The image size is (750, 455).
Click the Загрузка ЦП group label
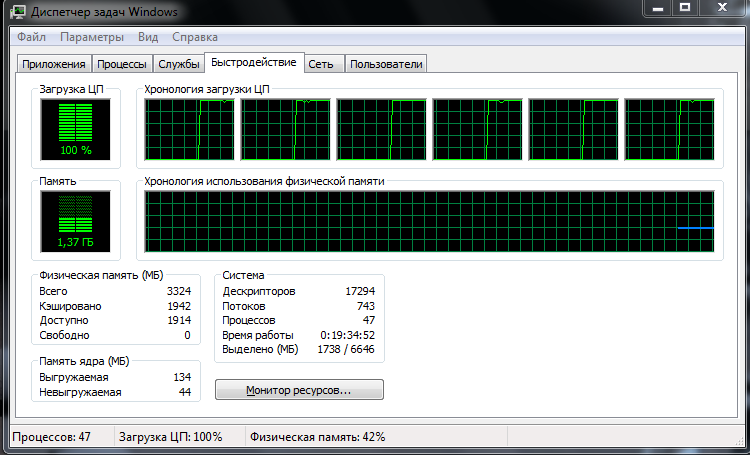71,89
